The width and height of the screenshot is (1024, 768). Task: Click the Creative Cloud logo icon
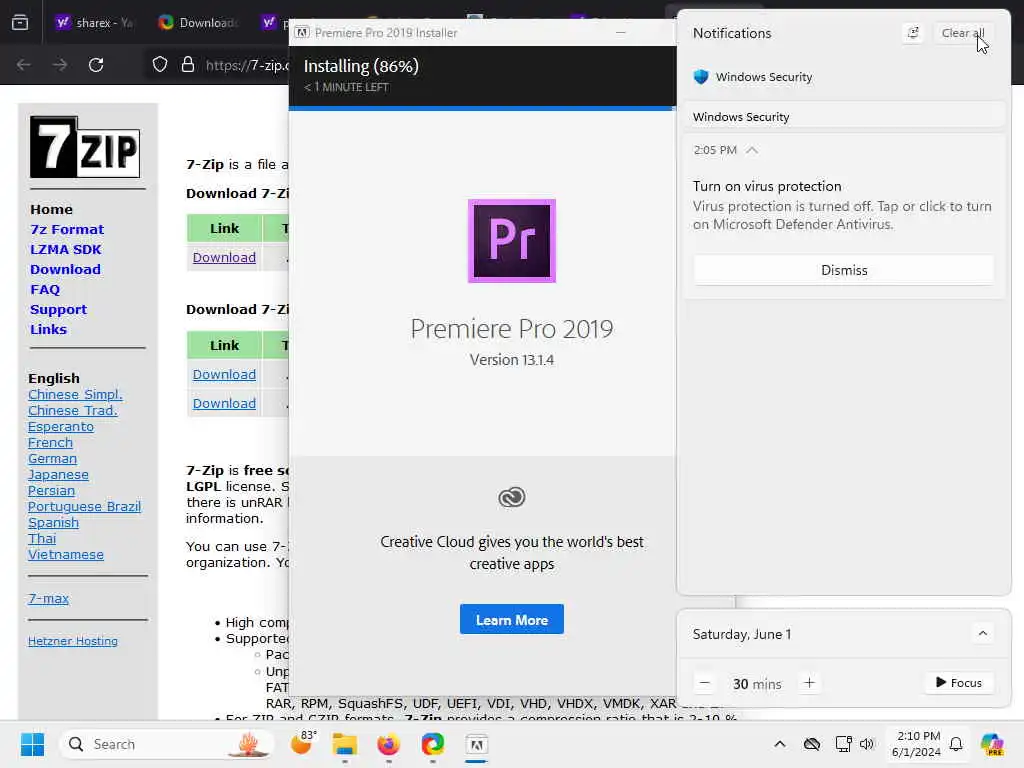click(x=511, y=498)
